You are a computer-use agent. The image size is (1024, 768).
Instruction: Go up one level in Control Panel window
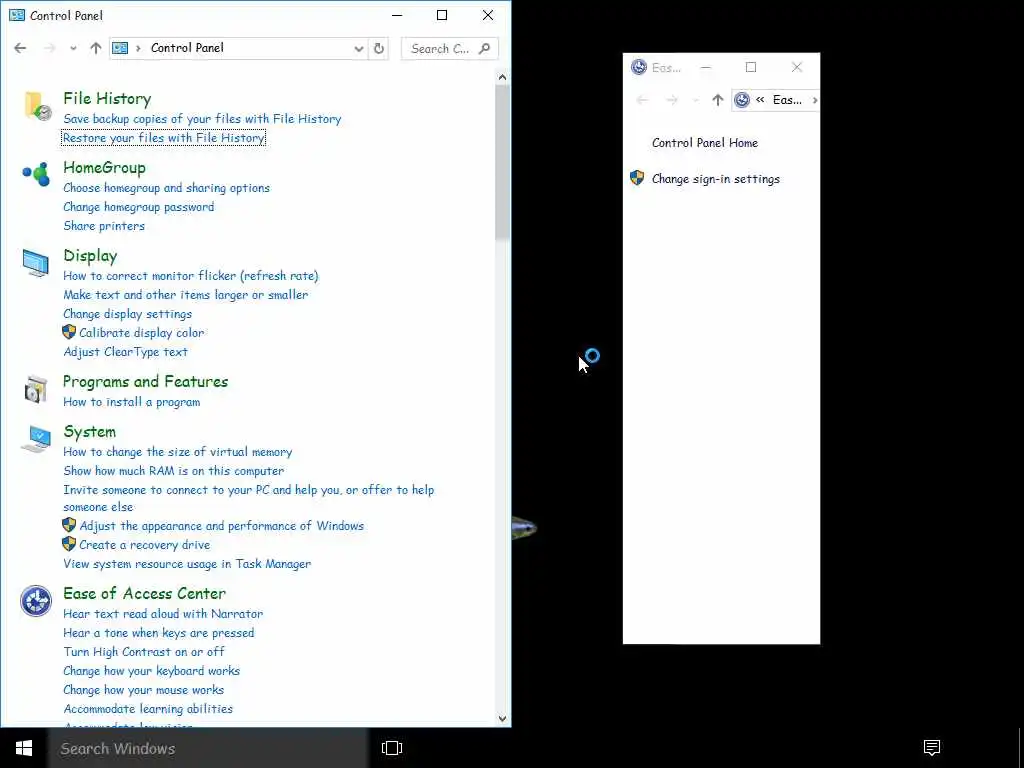[x=96, y=48]
